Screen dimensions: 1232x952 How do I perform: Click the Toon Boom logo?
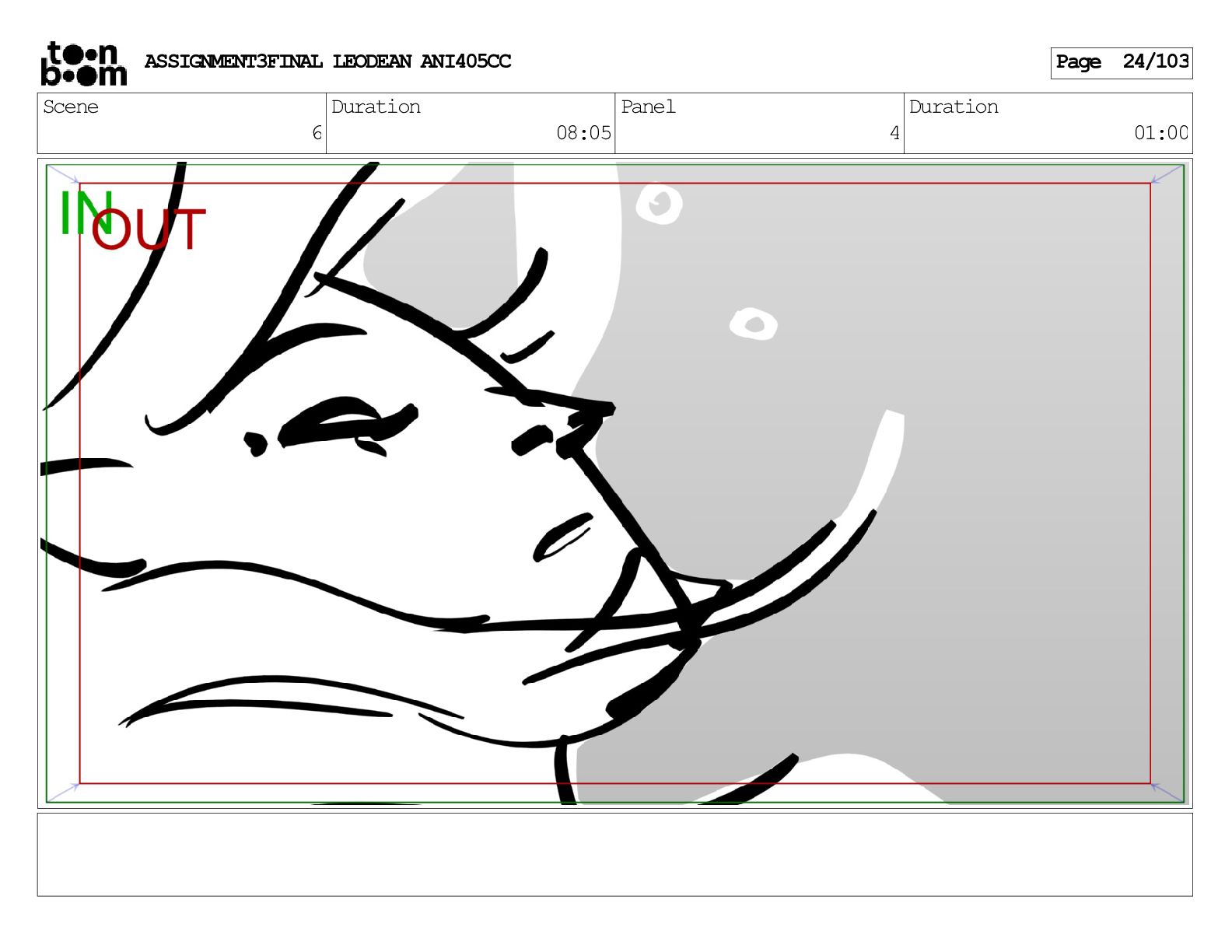83,63
